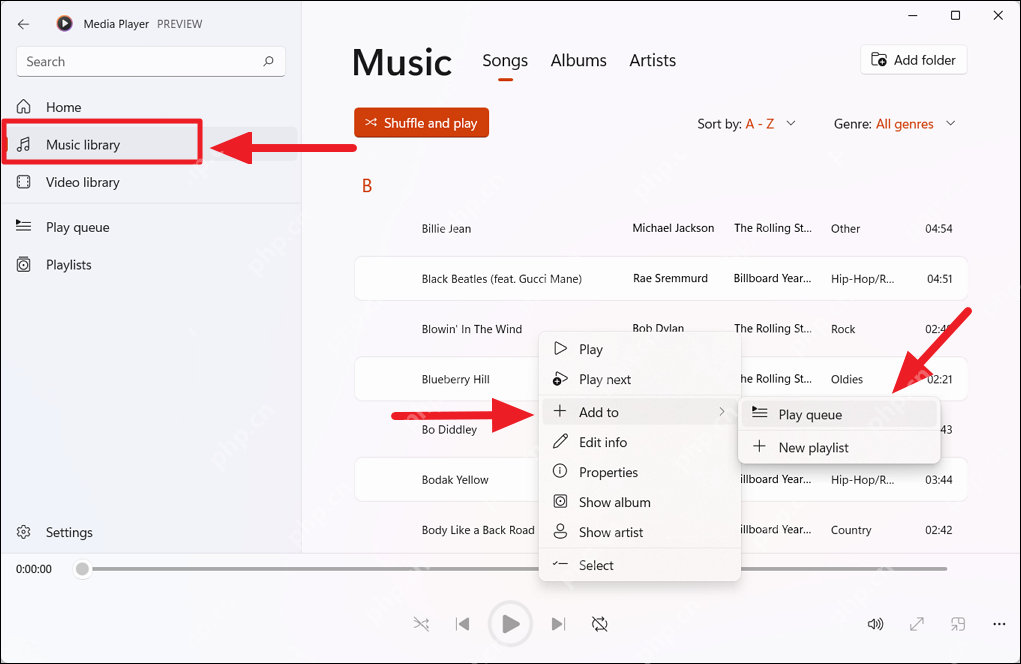
Task: Click the Michael Jackson artist name
Action: tap(673, 228)
